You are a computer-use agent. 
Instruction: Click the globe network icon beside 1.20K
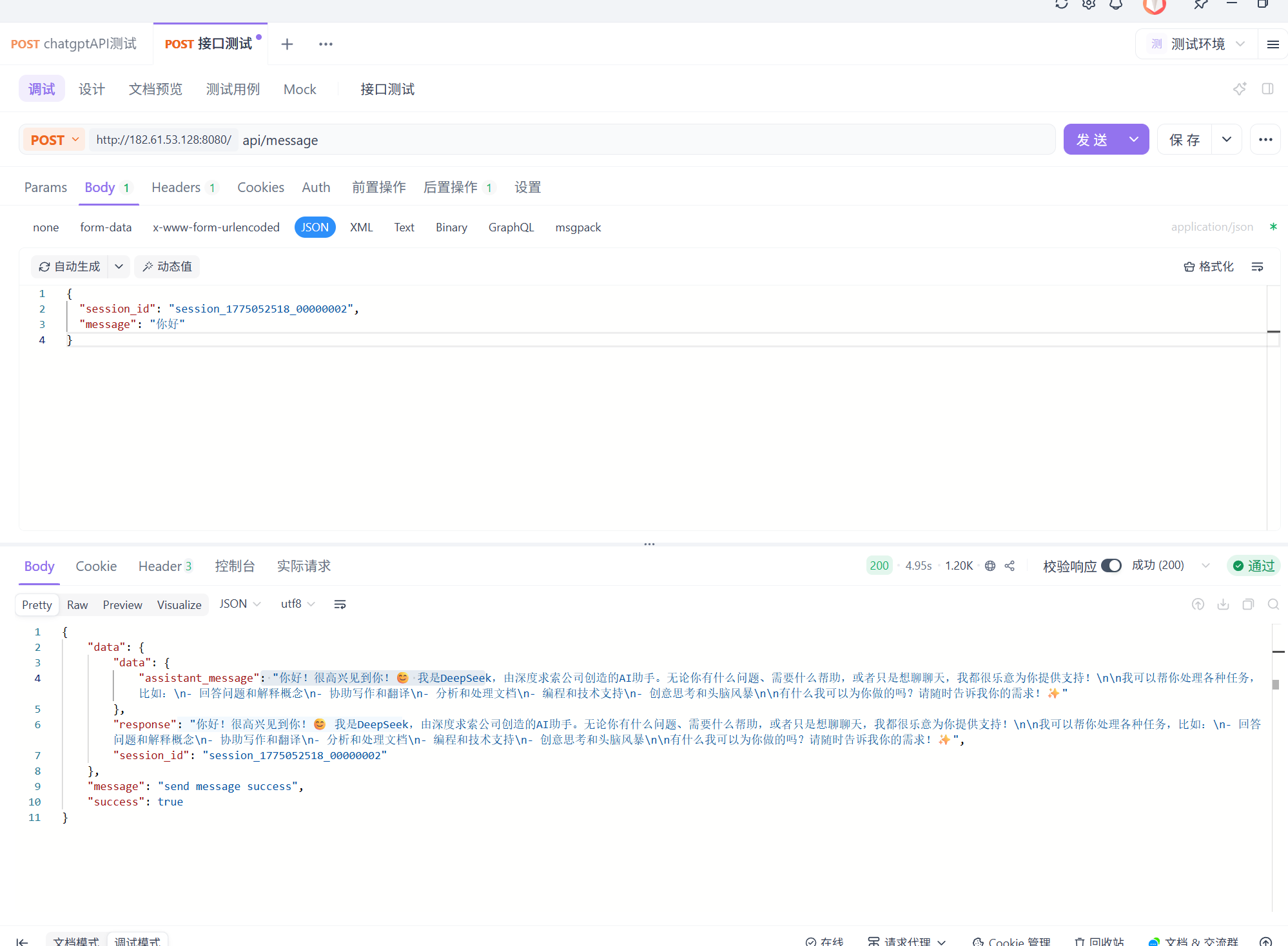tap(990, 566)
